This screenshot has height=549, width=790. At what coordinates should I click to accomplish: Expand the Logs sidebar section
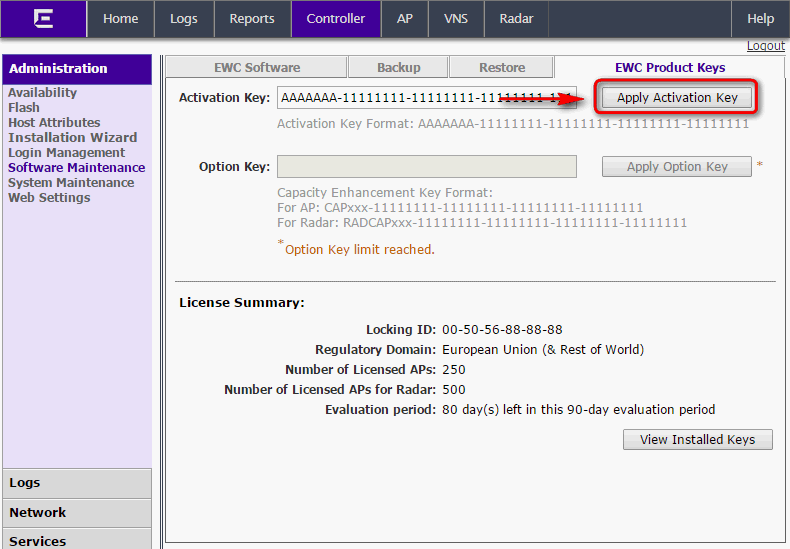(77, 483)
